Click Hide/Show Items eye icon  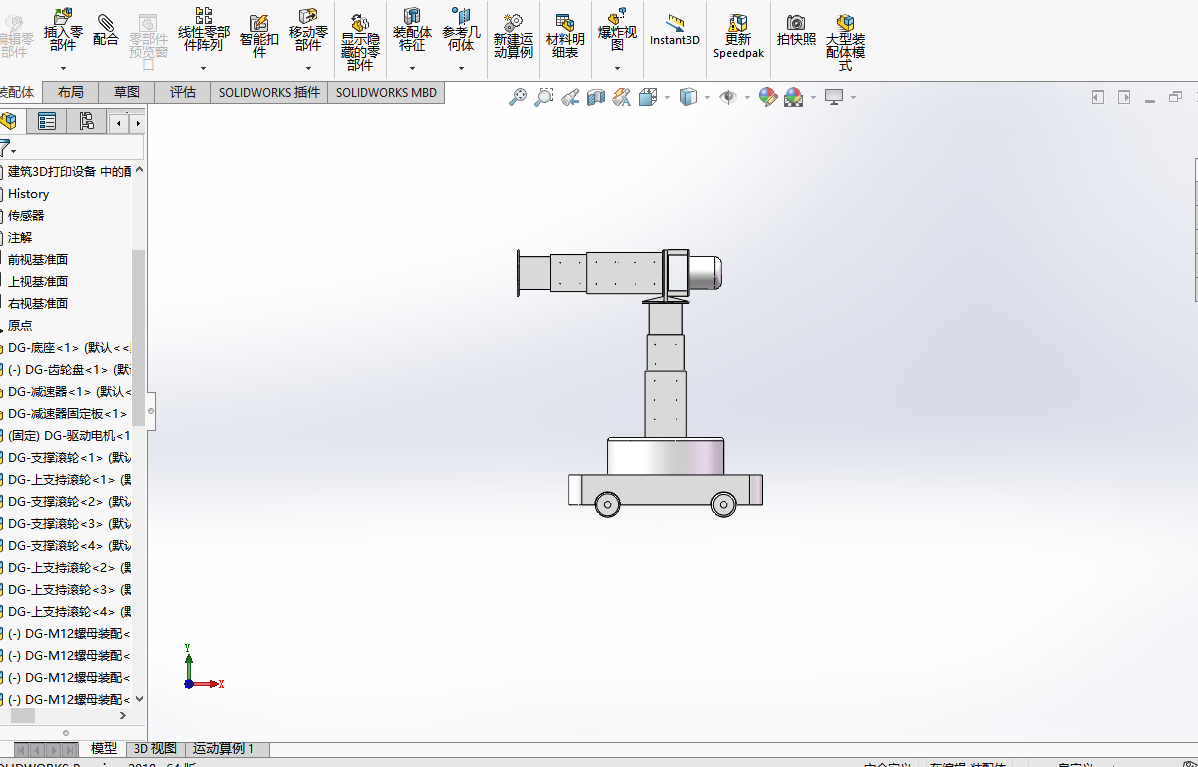click(728, 97)
